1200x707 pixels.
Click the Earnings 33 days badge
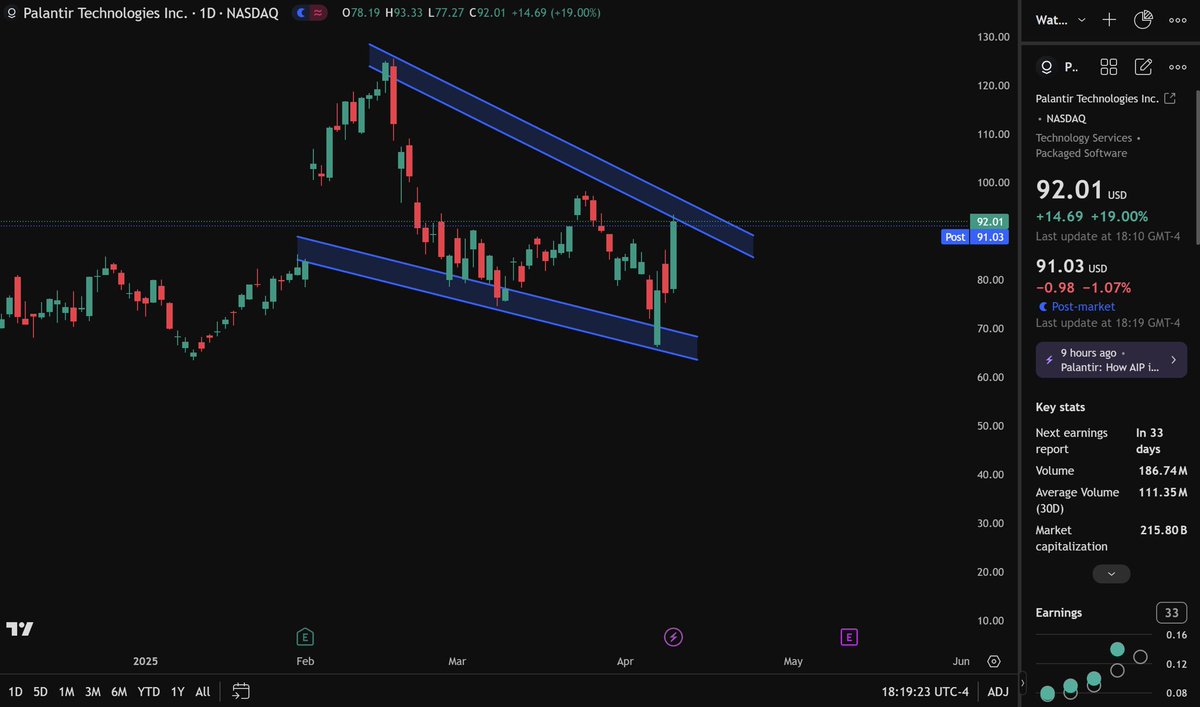[x=1170, y=613]
